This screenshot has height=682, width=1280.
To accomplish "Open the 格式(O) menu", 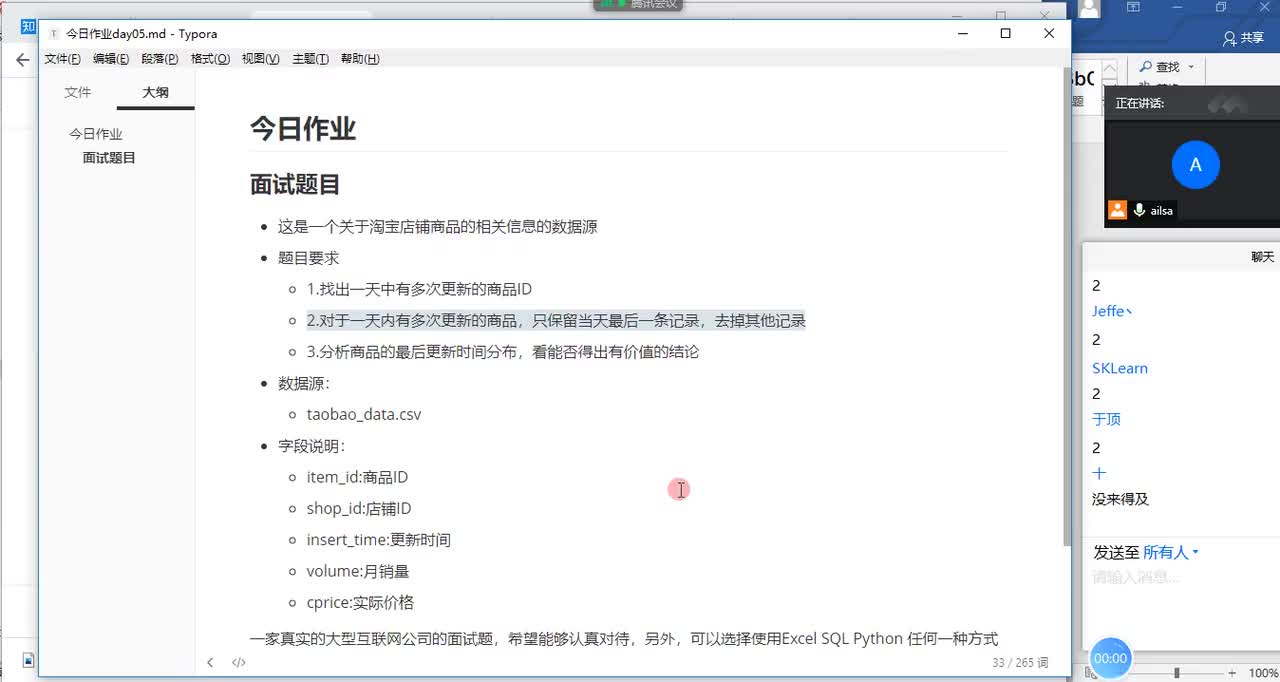I will (210, 59).
